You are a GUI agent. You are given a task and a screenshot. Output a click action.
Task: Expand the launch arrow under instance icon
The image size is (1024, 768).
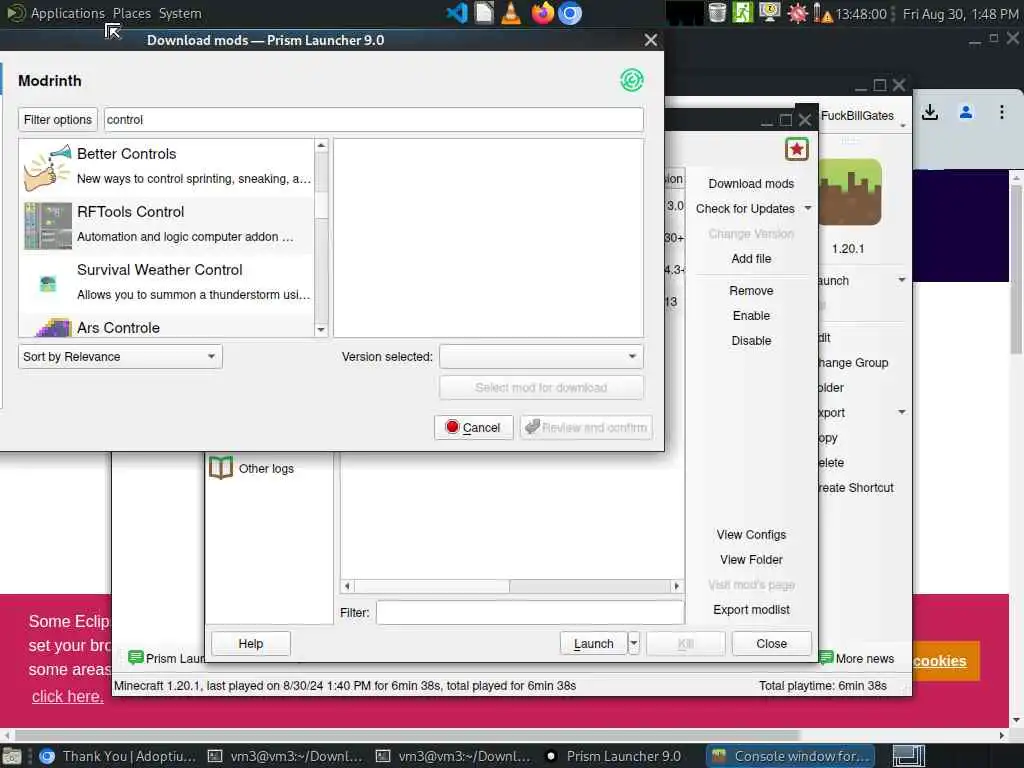(901, 280)
